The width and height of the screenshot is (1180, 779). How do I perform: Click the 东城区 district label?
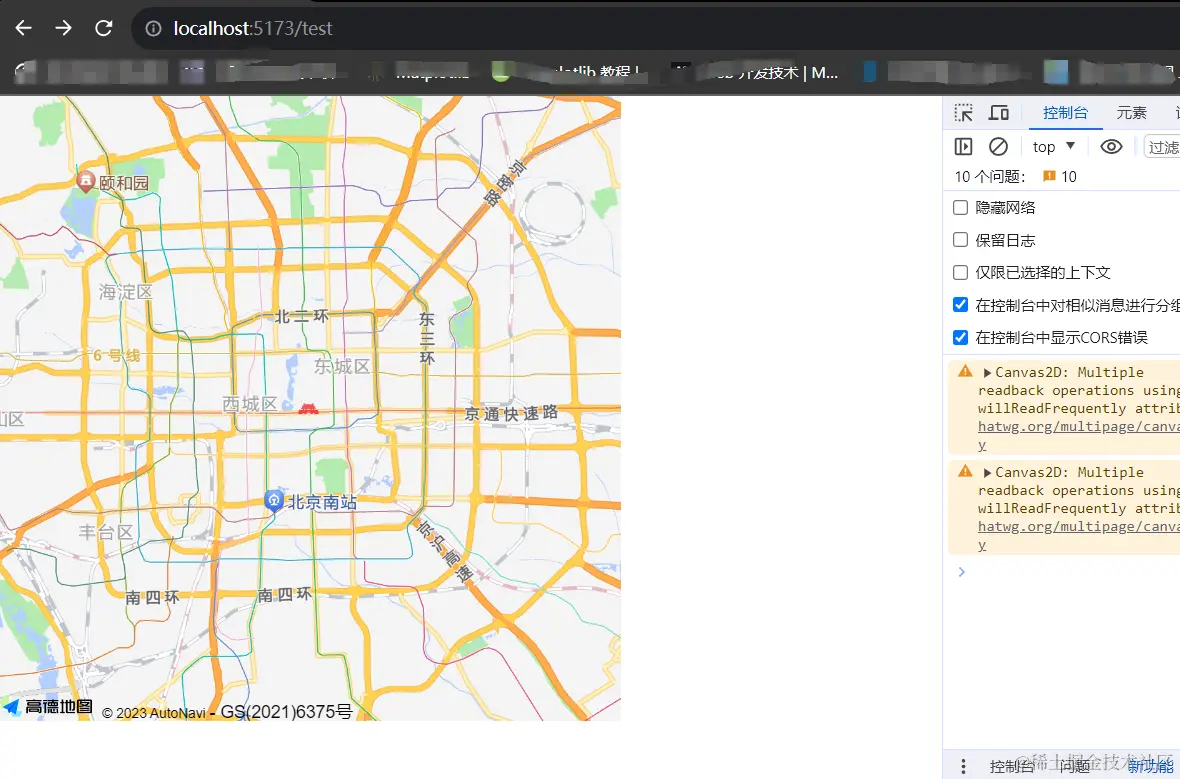342,367
